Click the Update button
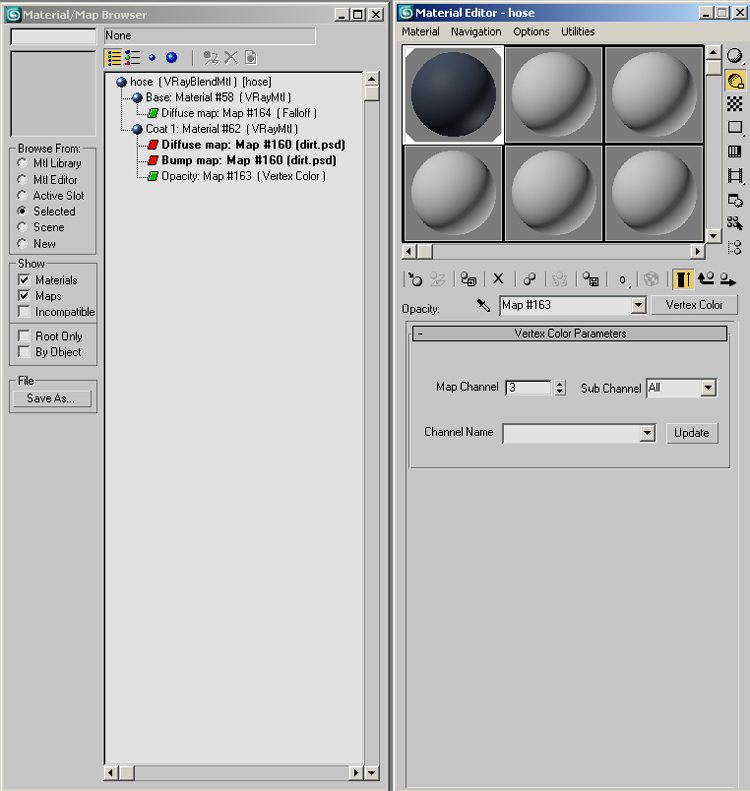Image resolution: width=750 pixels, height=791 pixels. (691, 433)
